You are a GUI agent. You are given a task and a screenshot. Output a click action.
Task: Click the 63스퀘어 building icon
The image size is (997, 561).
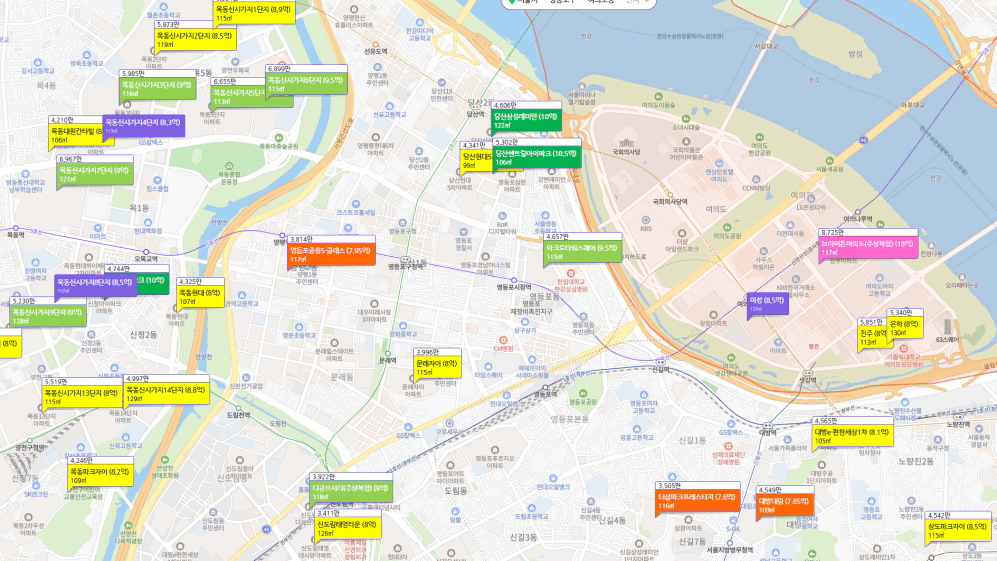pos(947,327)
